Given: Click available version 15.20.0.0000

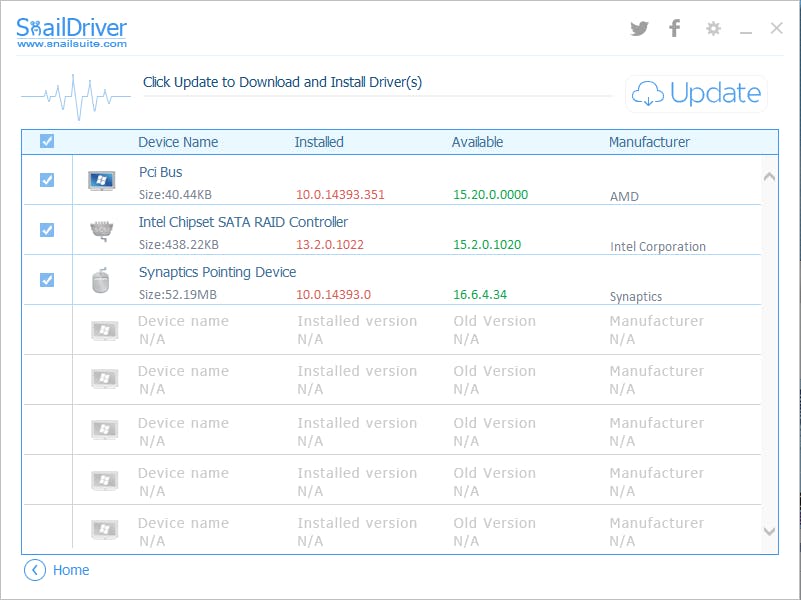Looking at the screenshot, I should pos(490,195).
